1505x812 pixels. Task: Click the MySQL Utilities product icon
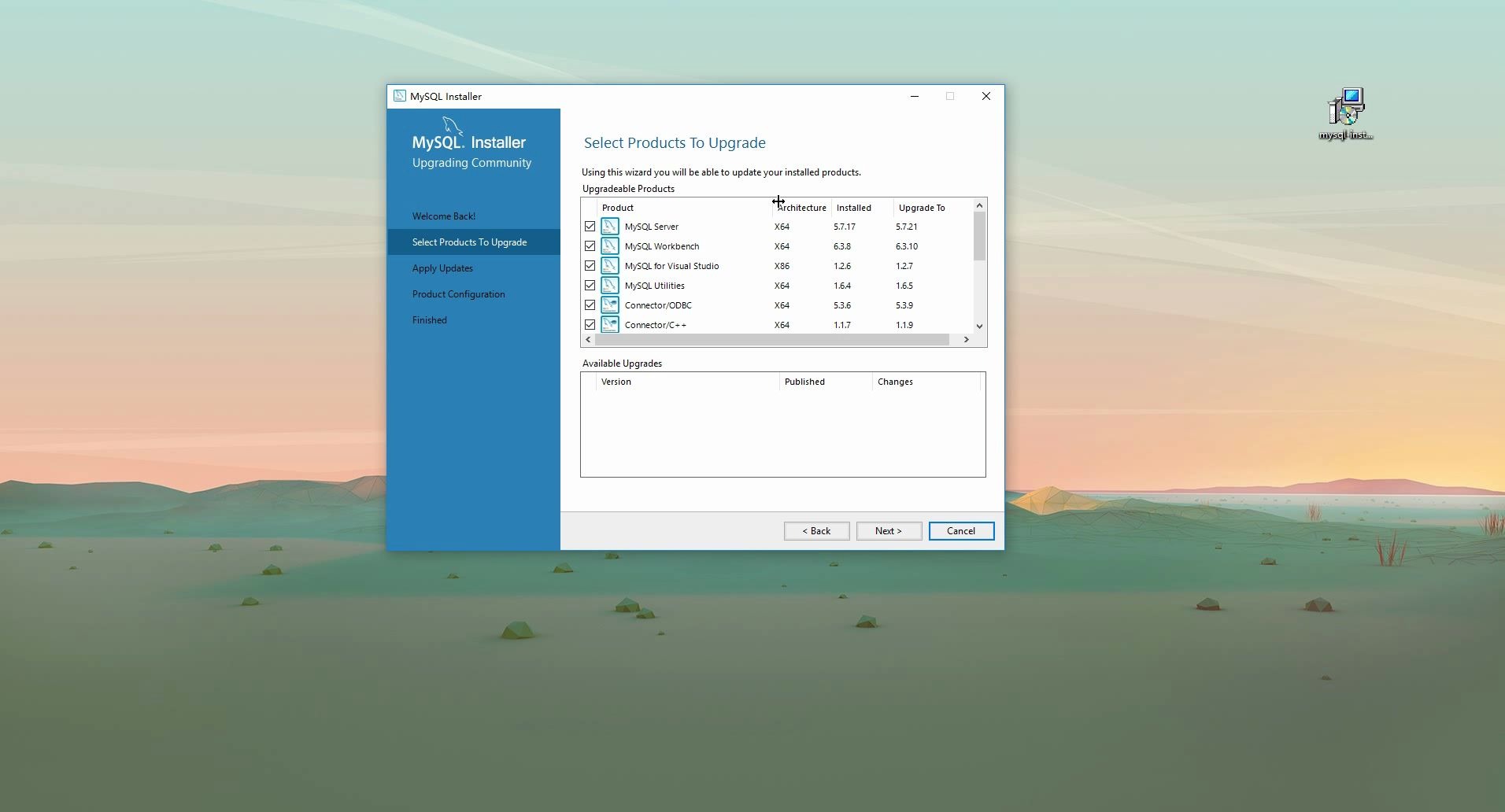610,286
